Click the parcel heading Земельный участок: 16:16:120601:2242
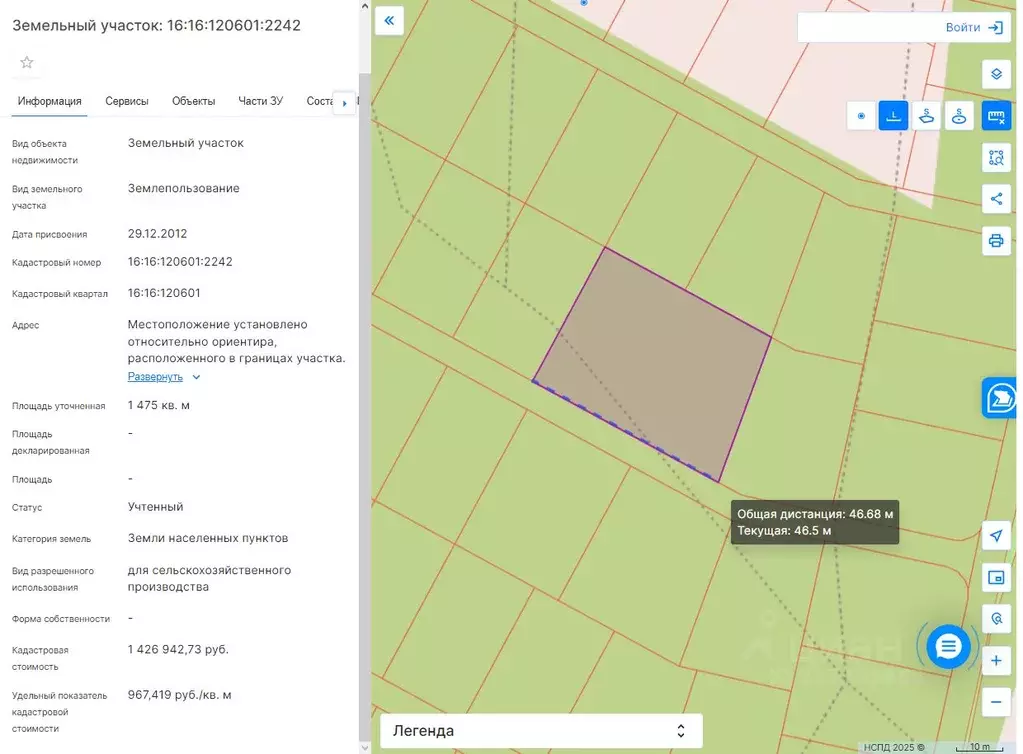Screen dimensions: 1023x754 [x=157, y=25]
